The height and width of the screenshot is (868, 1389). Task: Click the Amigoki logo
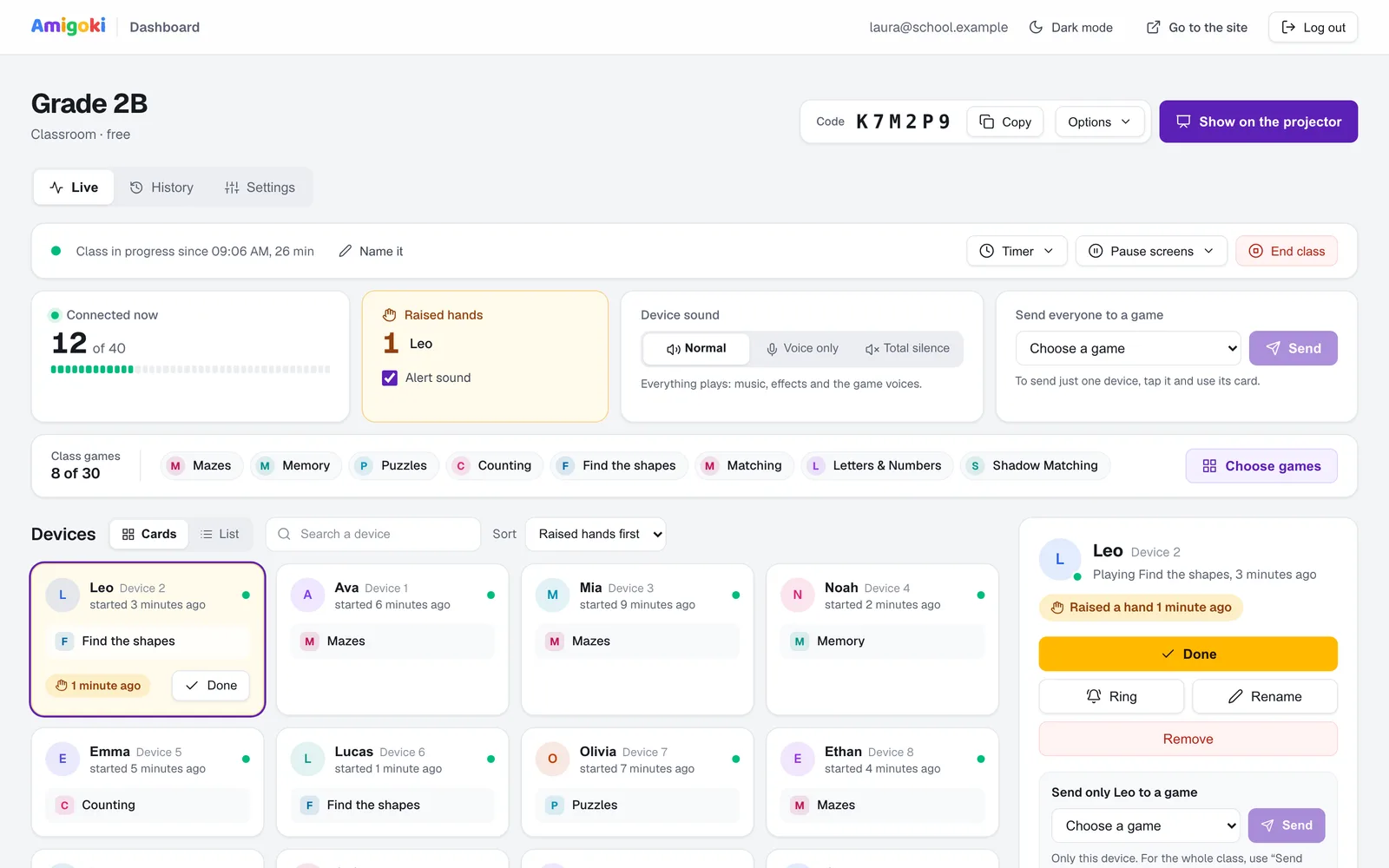[x=68, y=26]
